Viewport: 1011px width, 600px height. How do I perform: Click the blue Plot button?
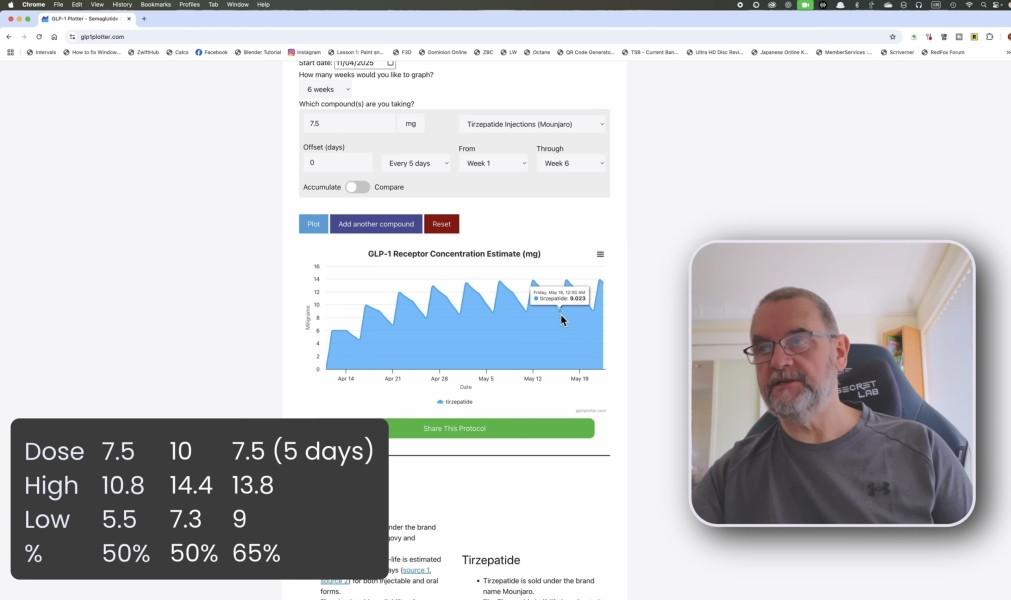pyautogui.click(x=313, y=224)
